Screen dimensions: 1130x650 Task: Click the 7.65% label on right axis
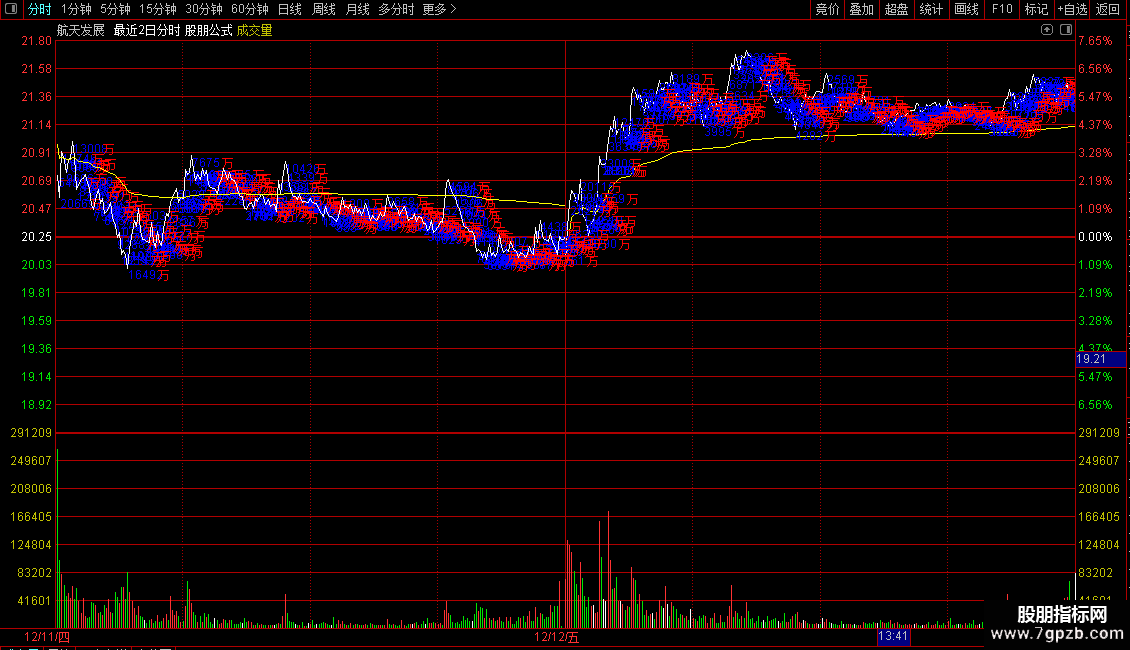tap(1095, 41)
